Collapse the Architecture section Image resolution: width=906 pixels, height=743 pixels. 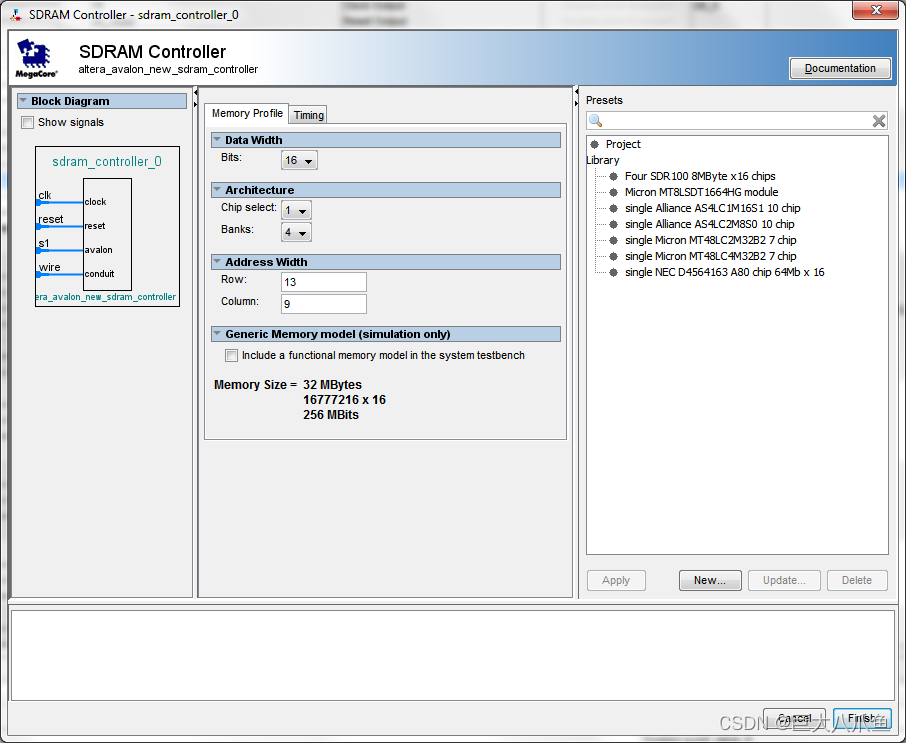217,190
